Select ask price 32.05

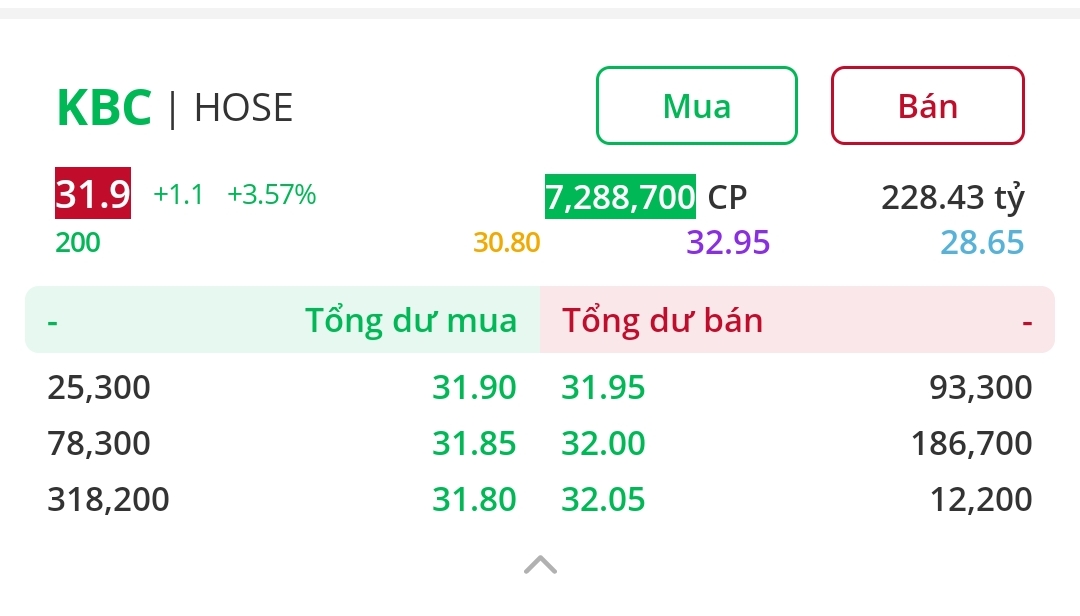[x=604, y=499]
